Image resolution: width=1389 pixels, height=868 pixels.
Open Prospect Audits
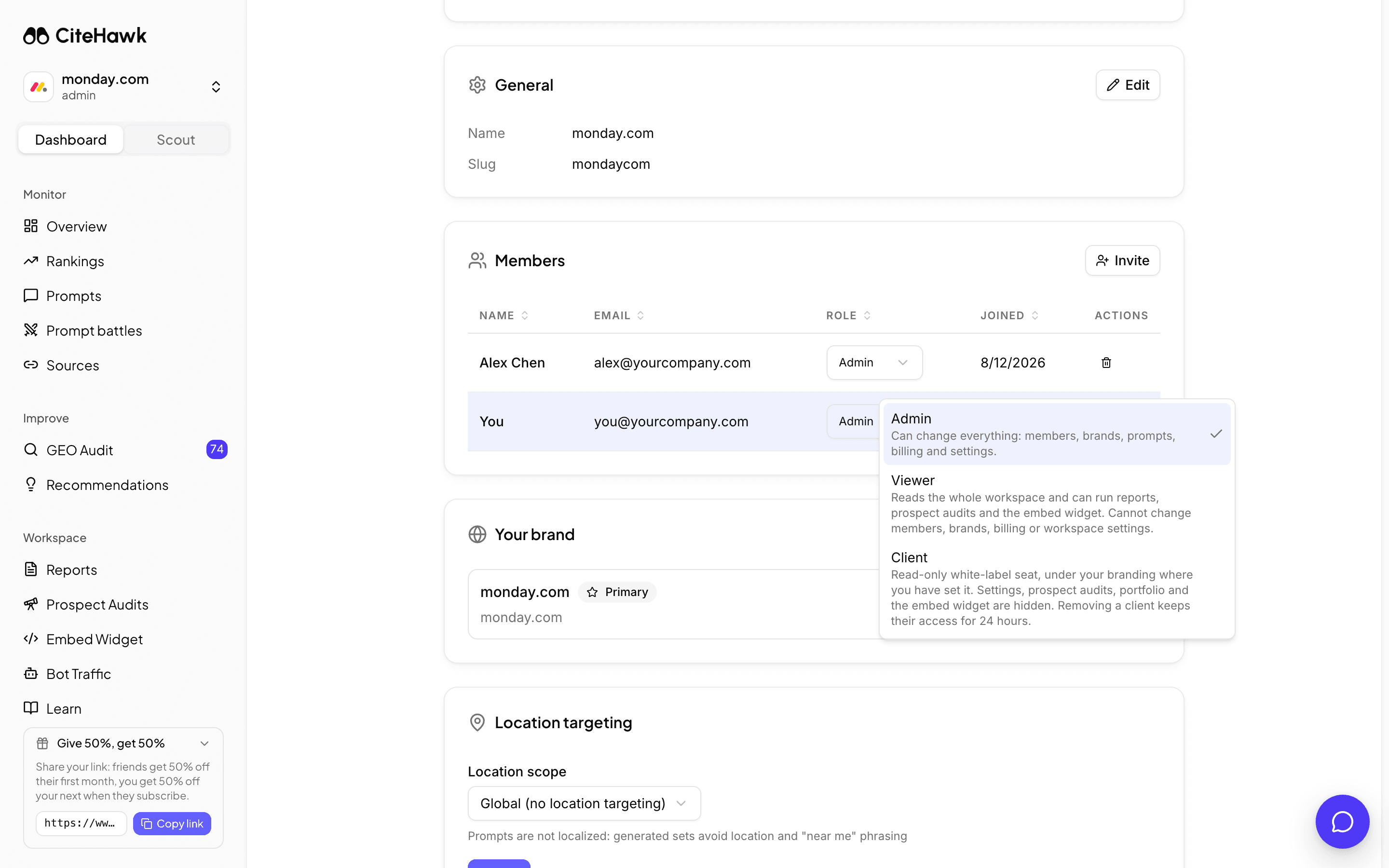tap(97, 605)
